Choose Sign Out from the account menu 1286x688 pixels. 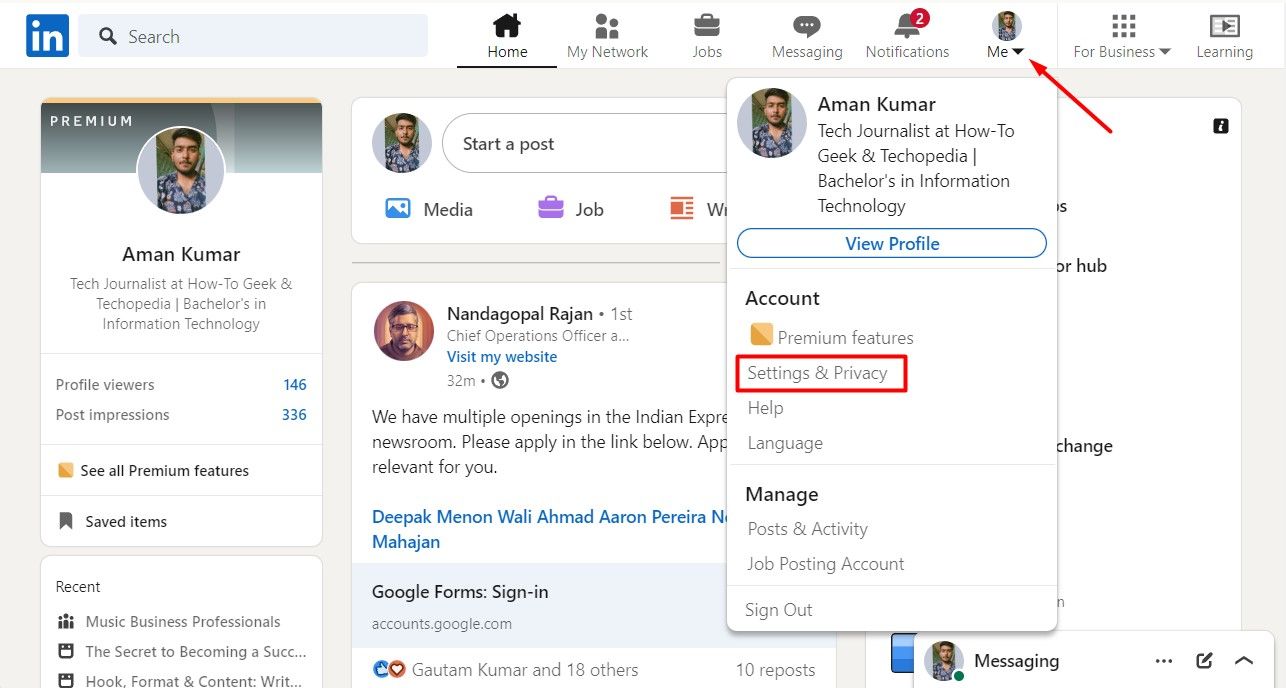779,609
